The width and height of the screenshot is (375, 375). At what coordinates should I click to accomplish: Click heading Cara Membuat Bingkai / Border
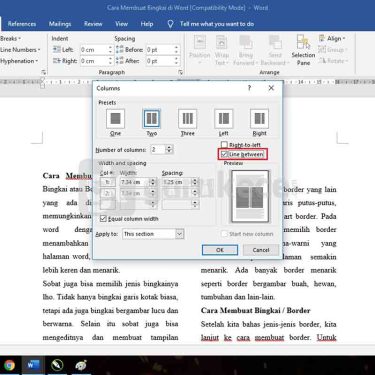[255, 311]
